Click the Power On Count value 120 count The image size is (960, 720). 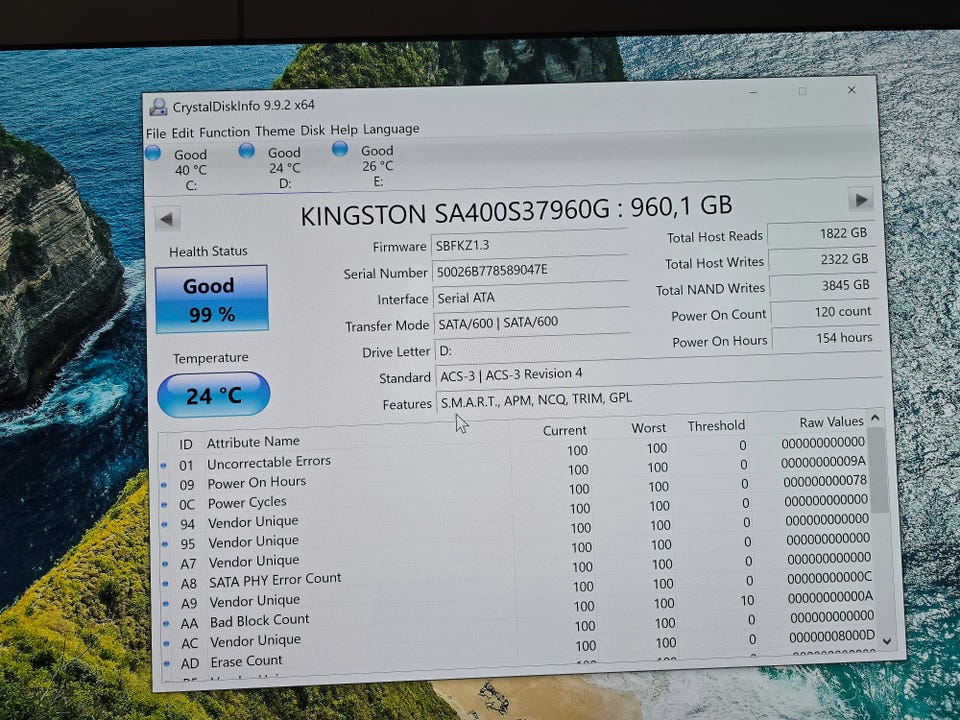(x=825, y=312)
